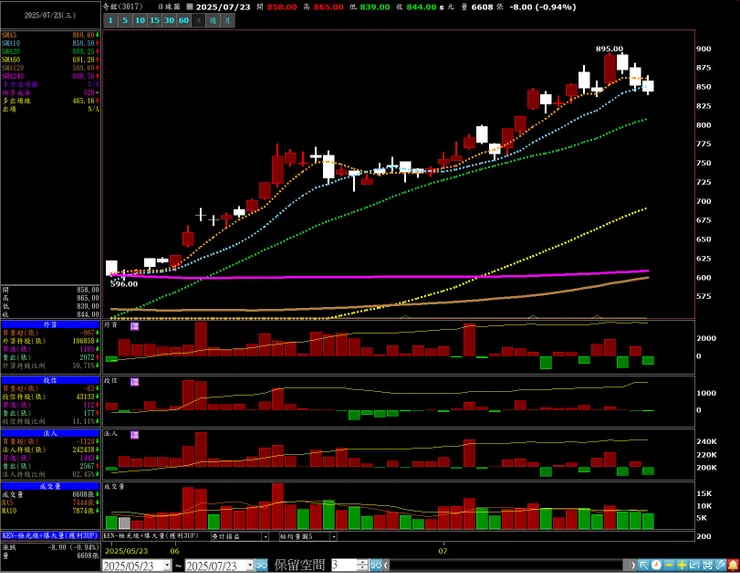Select the blue 外資 panel header
Screen dimensions: 740x573
click(50, 325)
